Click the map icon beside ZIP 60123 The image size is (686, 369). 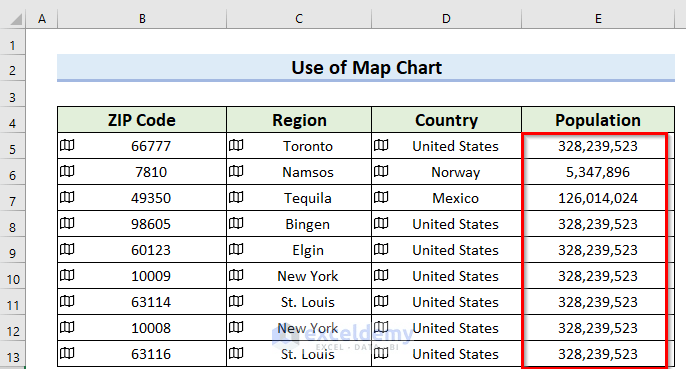point(67,249)
